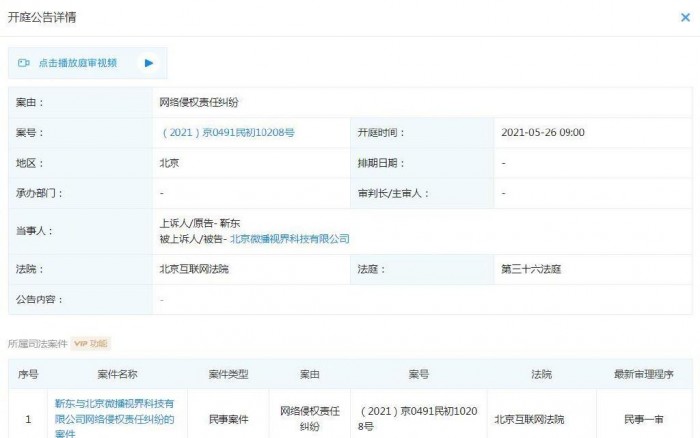Click the 序号 column header

28,374
